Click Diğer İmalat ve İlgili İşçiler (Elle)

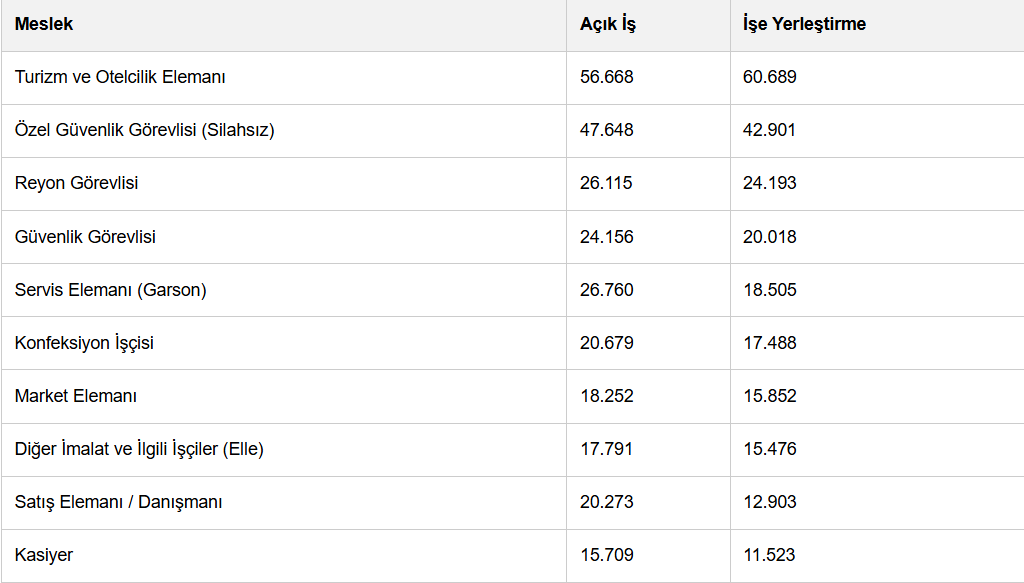point(139,449)
